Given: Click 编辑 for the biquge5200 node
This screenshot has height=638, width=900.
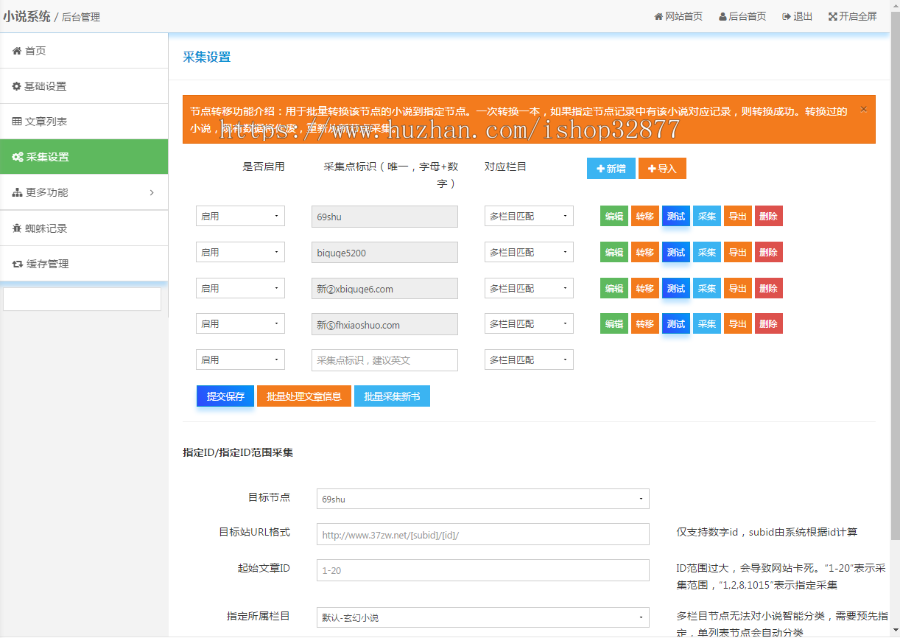Looking at the screenshot, I should click(x=614, y=252).
